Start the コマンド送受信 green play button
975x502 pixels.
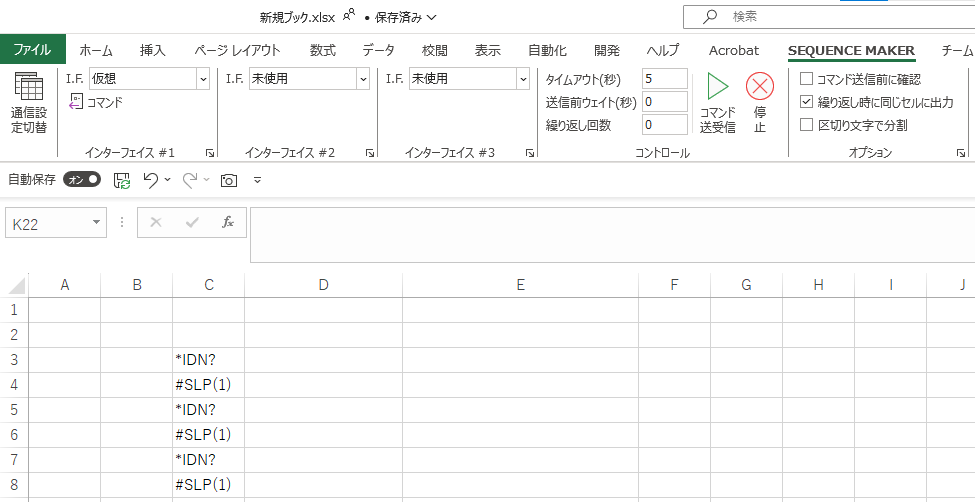[x=718, y=86]
